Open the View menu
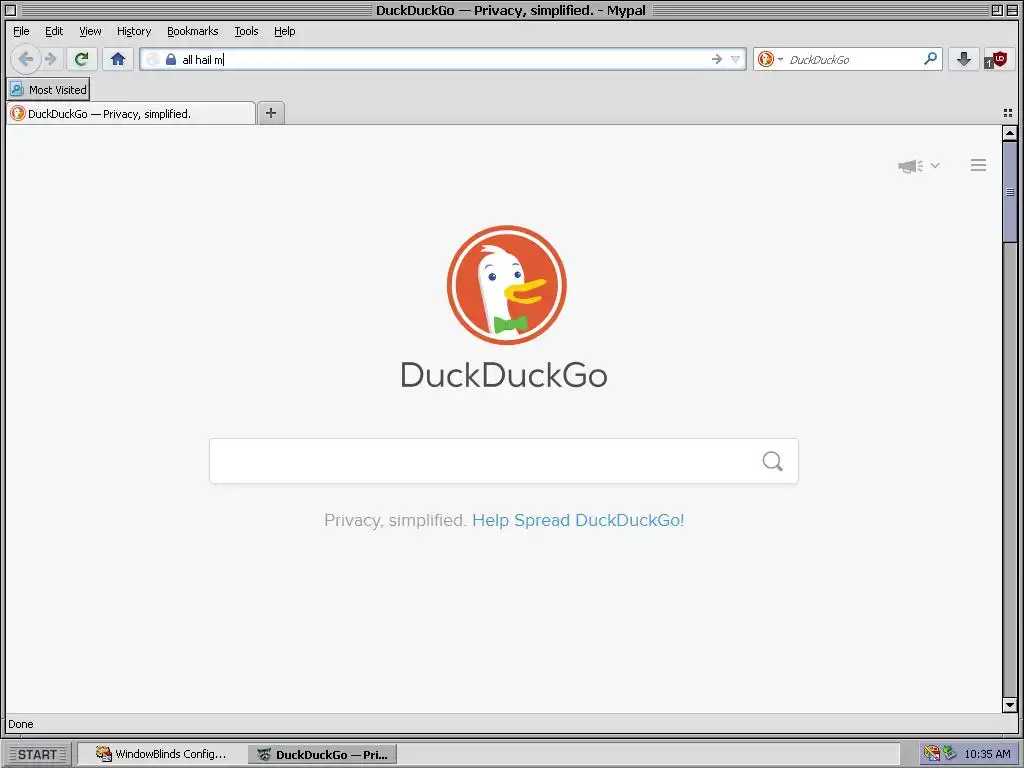 90,31
